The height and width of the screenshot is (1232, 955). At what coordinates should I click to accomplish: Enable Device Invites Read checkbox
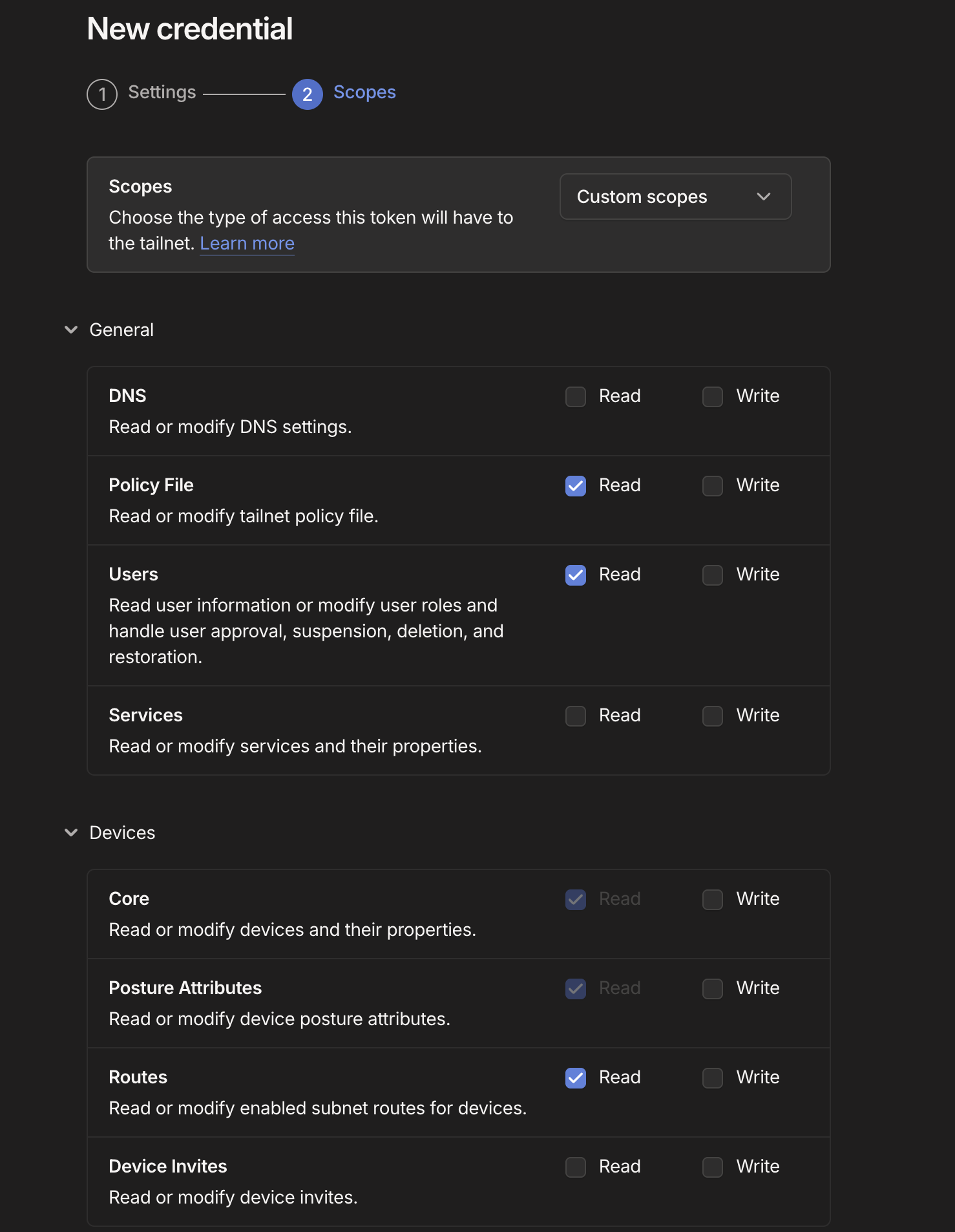576,1167
